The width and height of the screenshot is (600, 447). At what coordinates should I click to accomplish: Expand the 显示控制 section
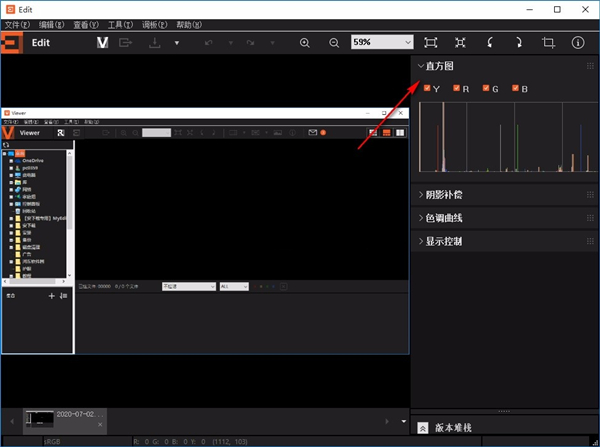pos(444,242)
